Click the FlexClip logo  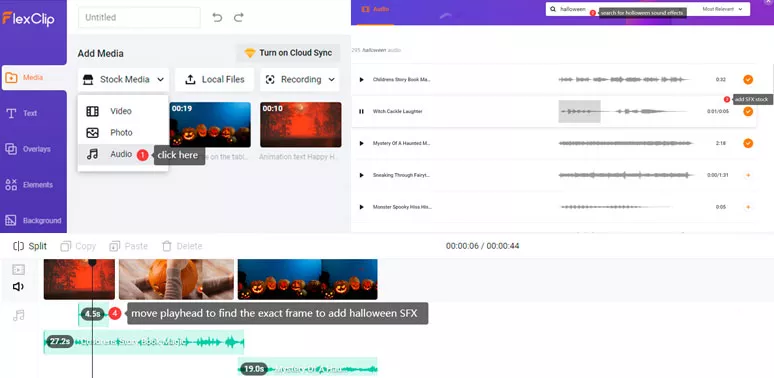click(x=28, y=18)
